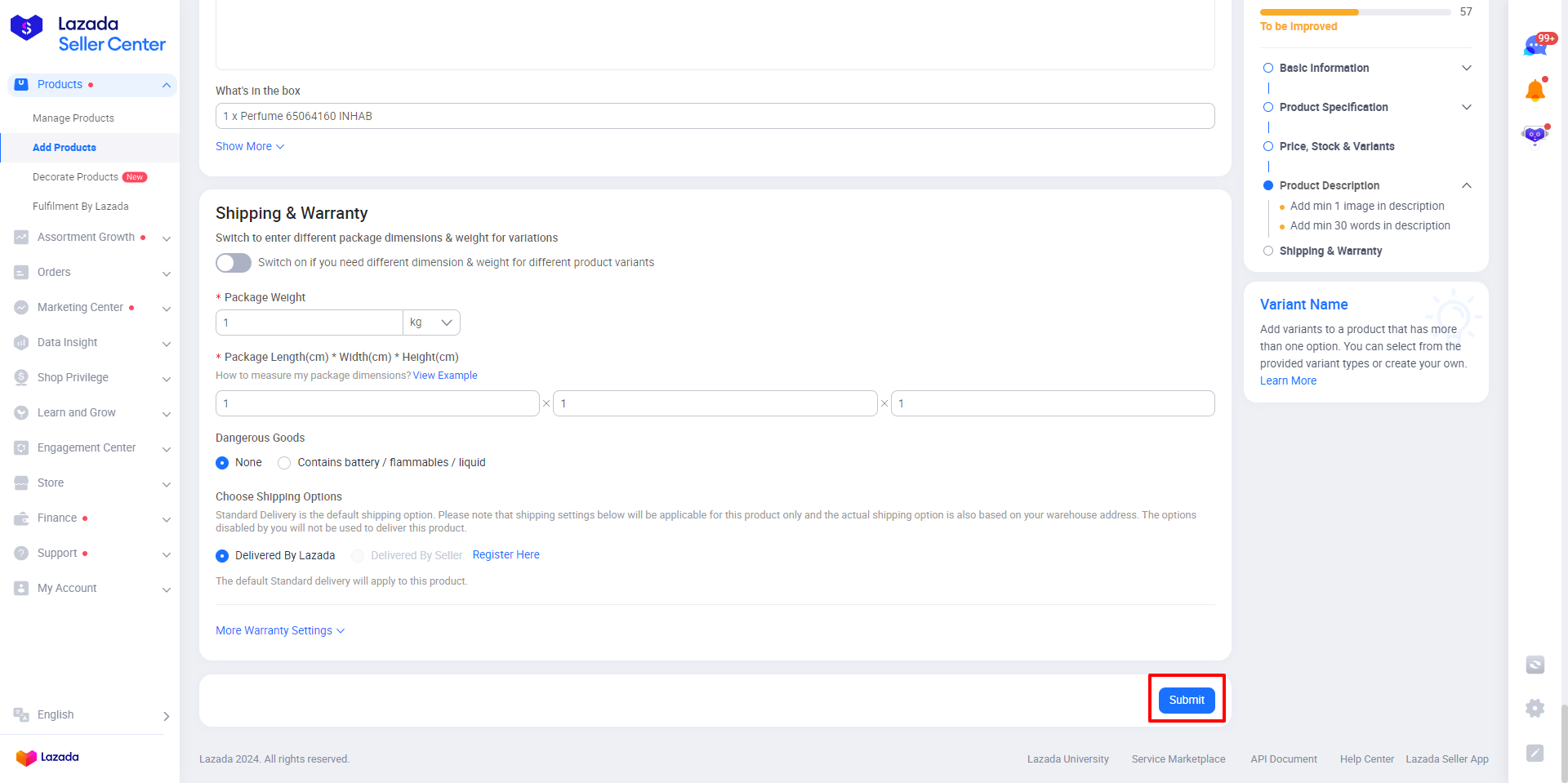Open Fulfilment By Lazada in the sidebar
This screenshot has width=1568, height=783.
(81, 207)
